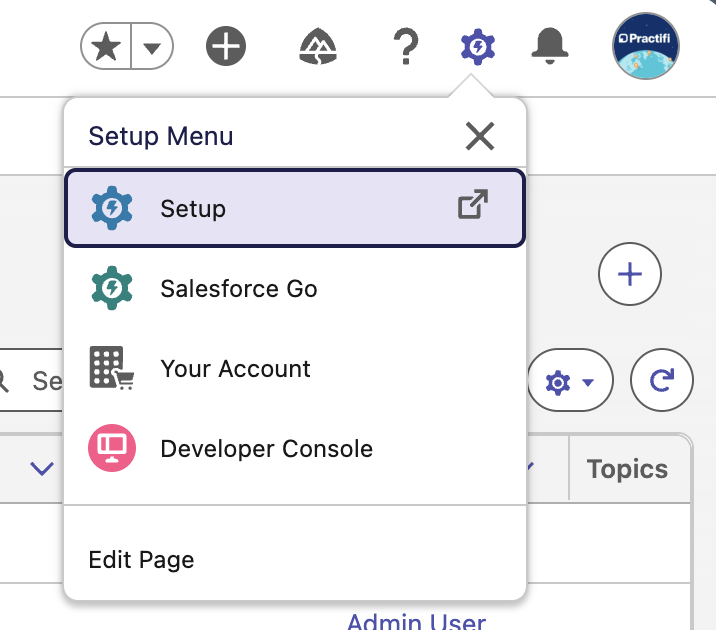Click the green Salesforce Go gear icon
The width and height of the screenshot is (716, 630).
pos(112,288)
